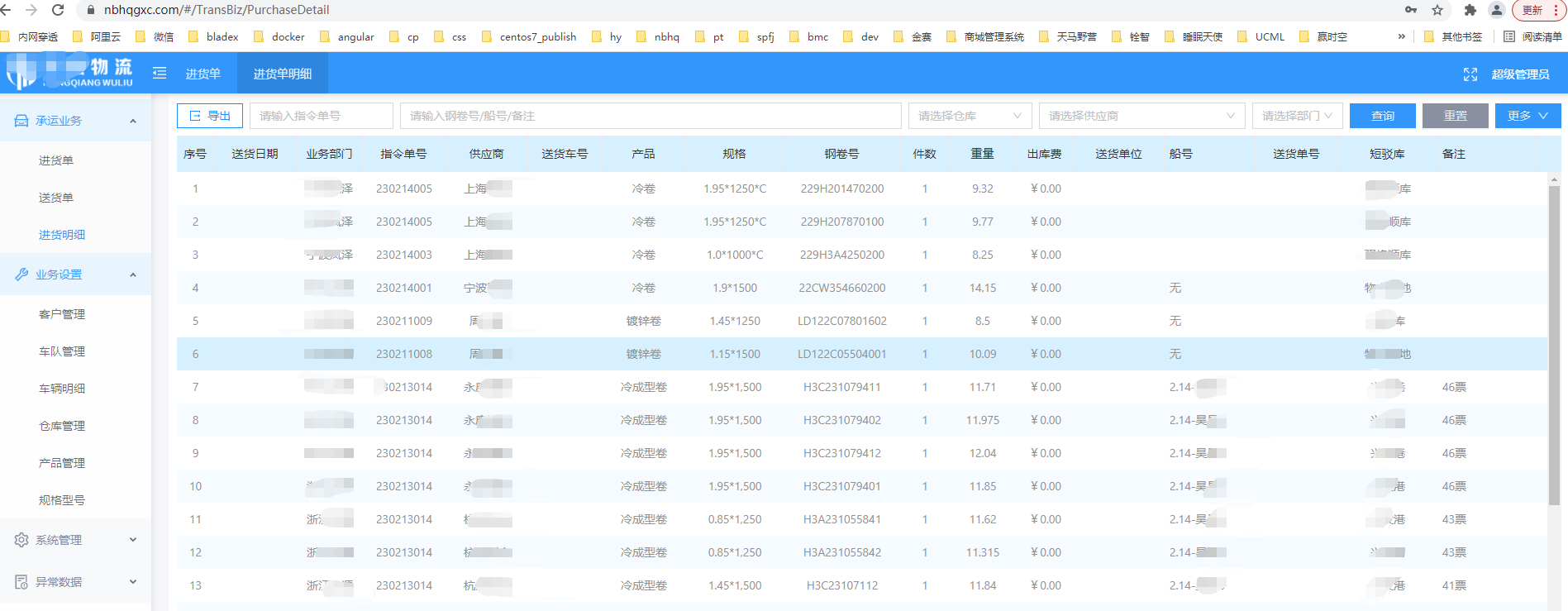
Task: Show more bookmarks with the double chevron
Action: click(1402, 36)
